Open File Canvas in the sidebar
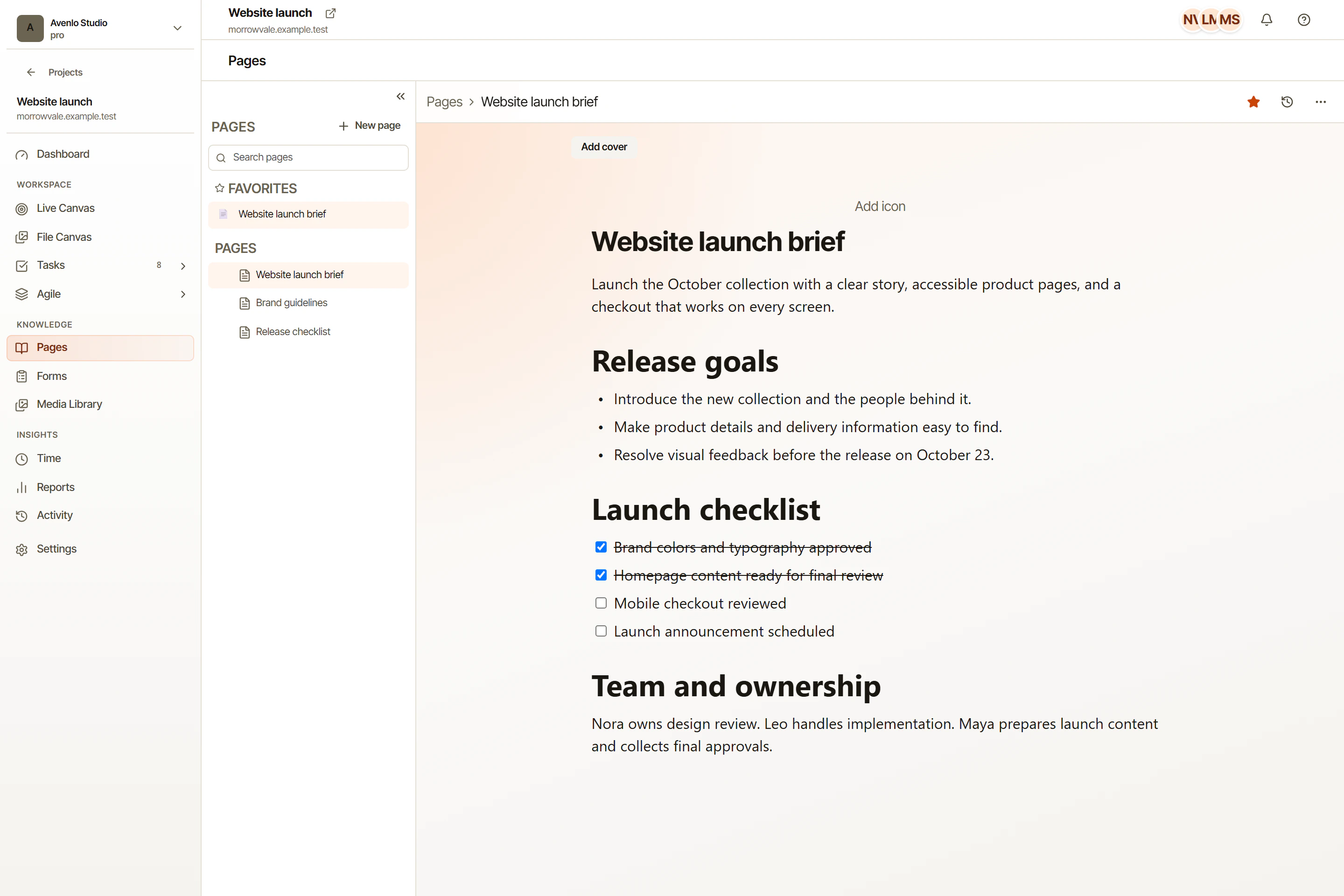 pos(101,237)
